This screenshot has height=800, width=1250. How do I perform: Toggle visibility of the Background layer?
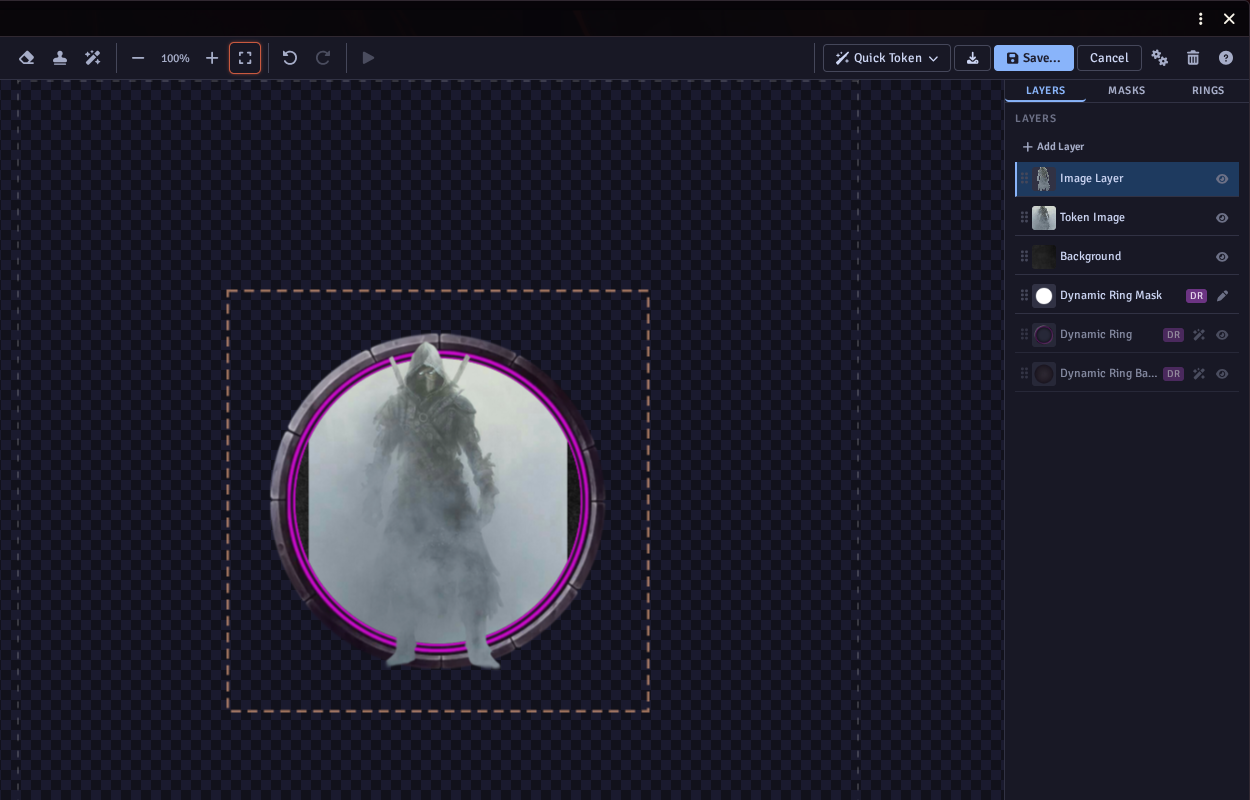click(1222, 257)
